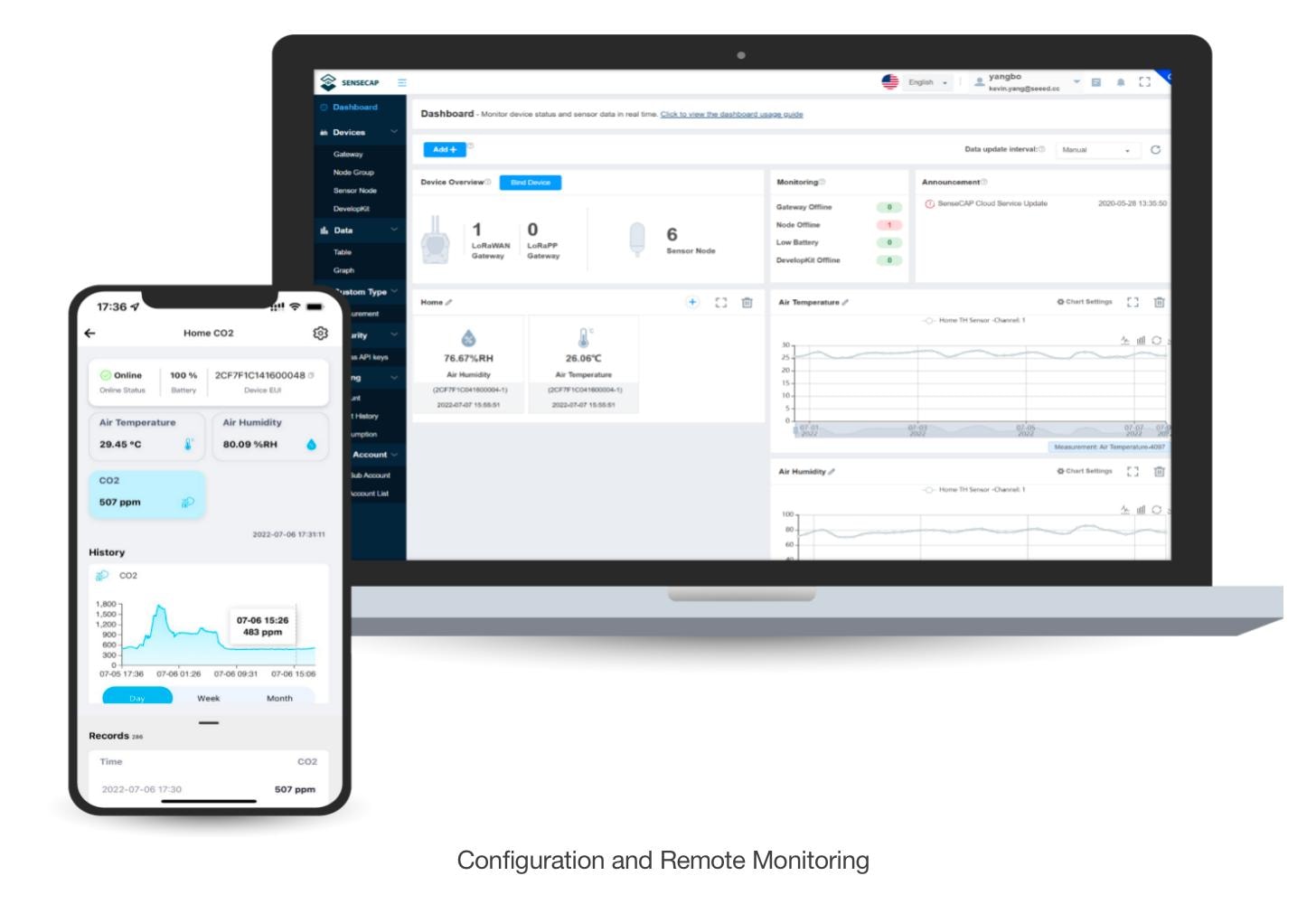Click the date range slider below Air Temperature chart
Image resolution: width=1316 pixels, height=904 pixels.
pyautogui.click(x=972, y=431)
